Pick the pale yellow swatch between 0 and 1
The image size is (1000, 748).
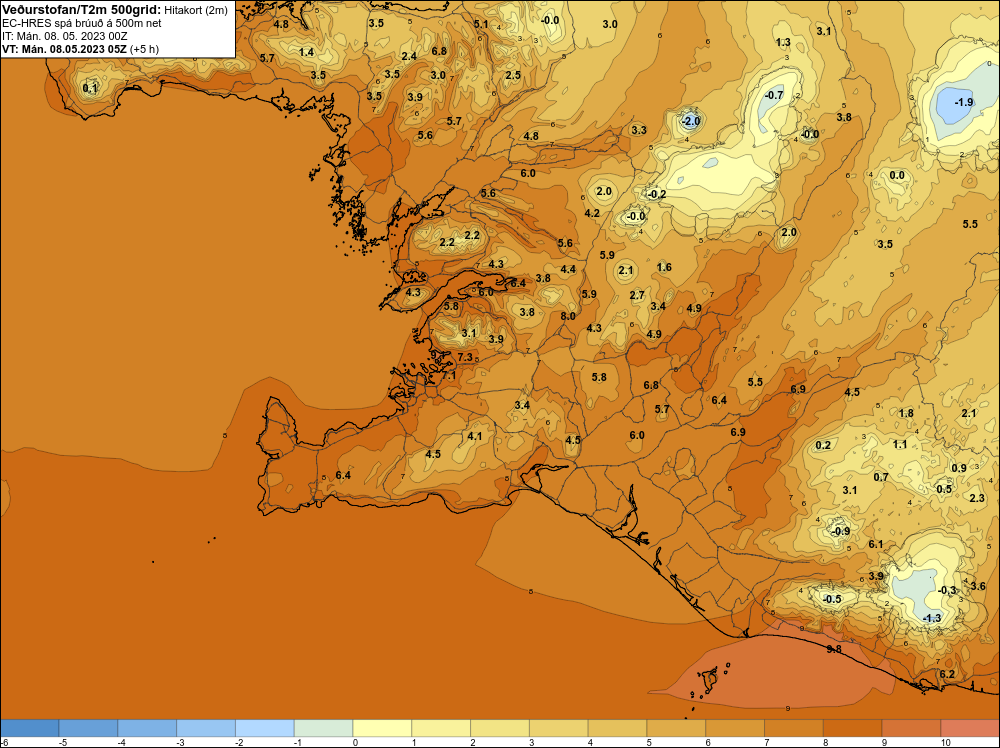point(382,728)
